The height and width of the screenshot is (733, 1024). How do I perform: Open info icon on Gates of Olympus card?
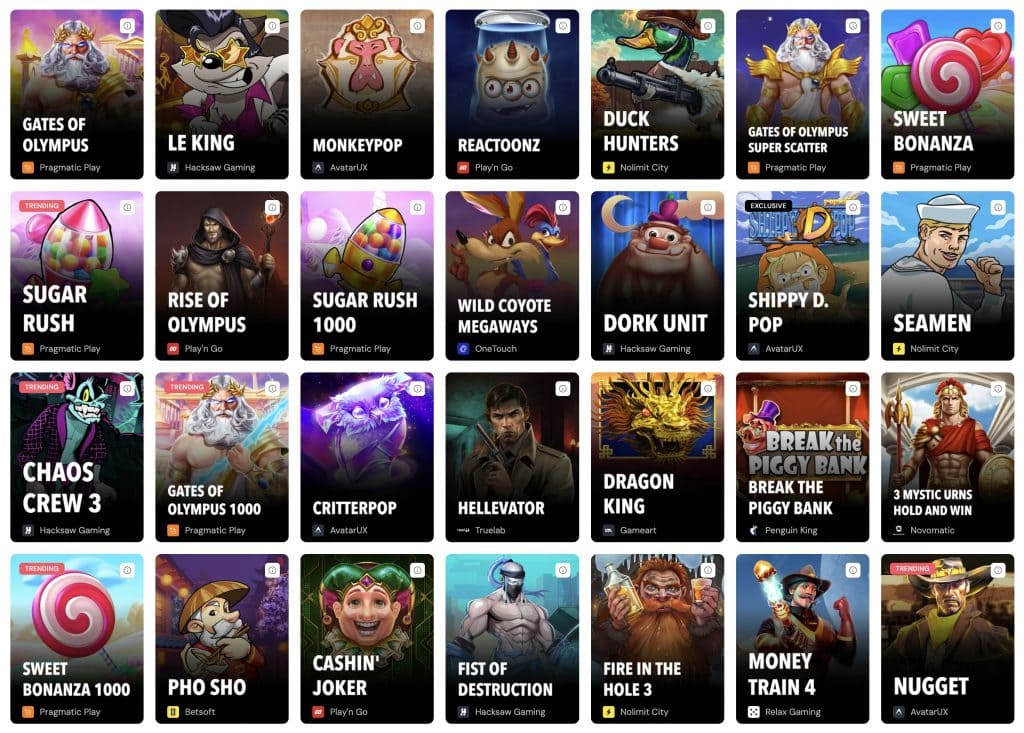click(x=127, y=25)
